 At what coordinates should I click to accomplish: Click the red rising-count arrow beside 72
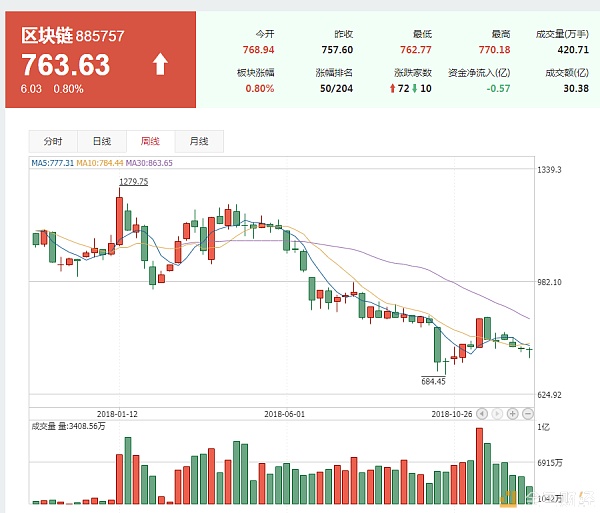[x=392, y=89]
